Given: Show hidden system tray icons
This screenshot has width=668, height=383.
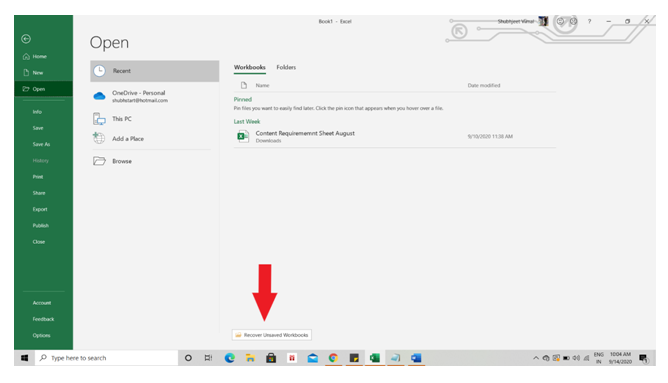Looking at the screenshot, I should (536, 358).
